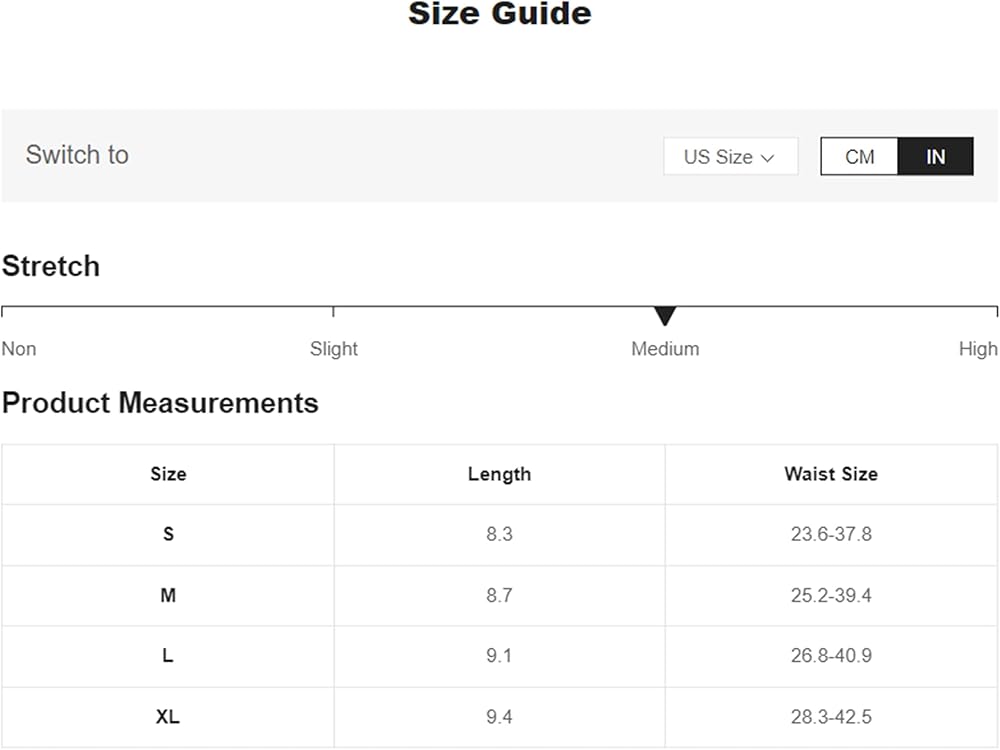1000x750 pixels.
Task: Click the black triangle stretch marker
Action: 665,316
